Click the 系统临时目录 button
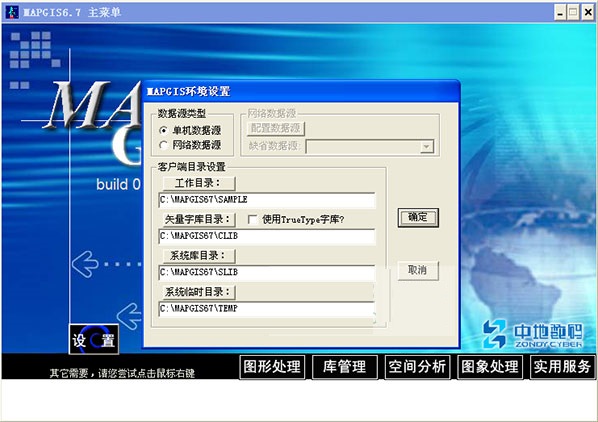 click(199, 292)
